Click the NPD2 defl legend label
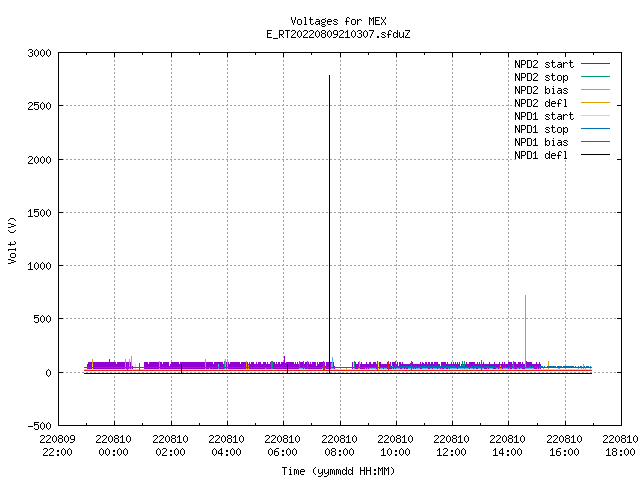This screenshot has height=480, width=640. (x=541, y=103)
